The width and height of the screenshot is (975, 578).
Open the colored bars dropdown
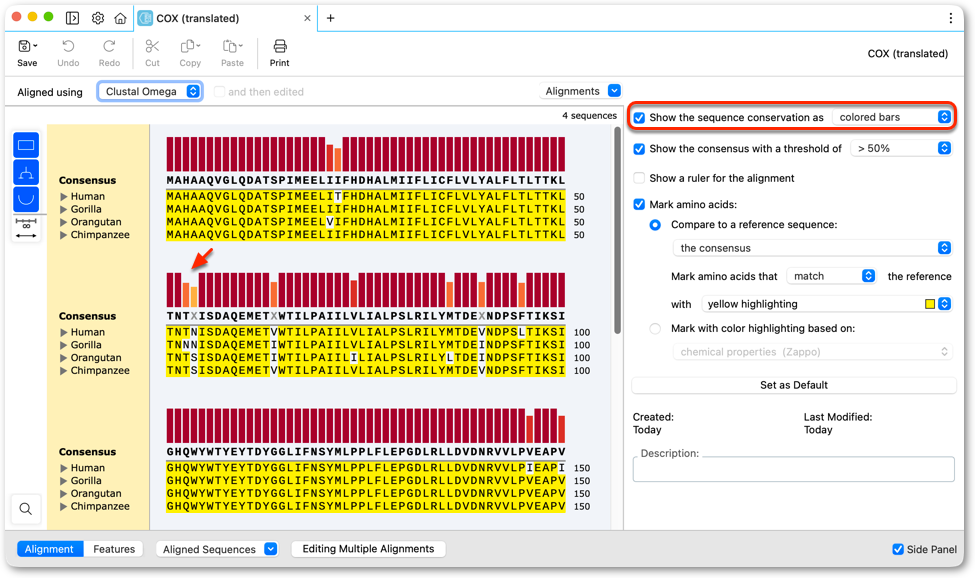point(892,117)
